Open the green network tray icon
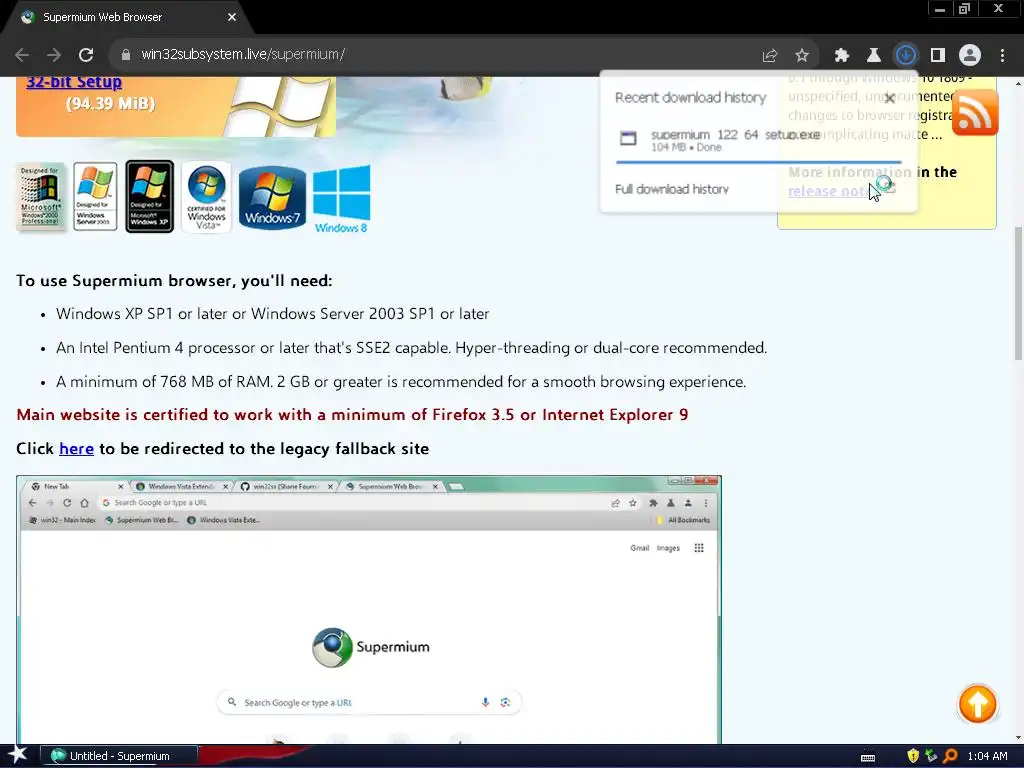The image size is (1024, 768). pos(932,756)
